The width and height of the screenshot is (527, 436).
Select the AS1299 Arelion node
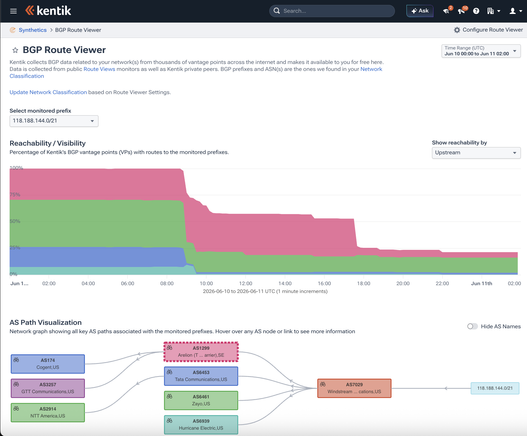tap(201, 352)
